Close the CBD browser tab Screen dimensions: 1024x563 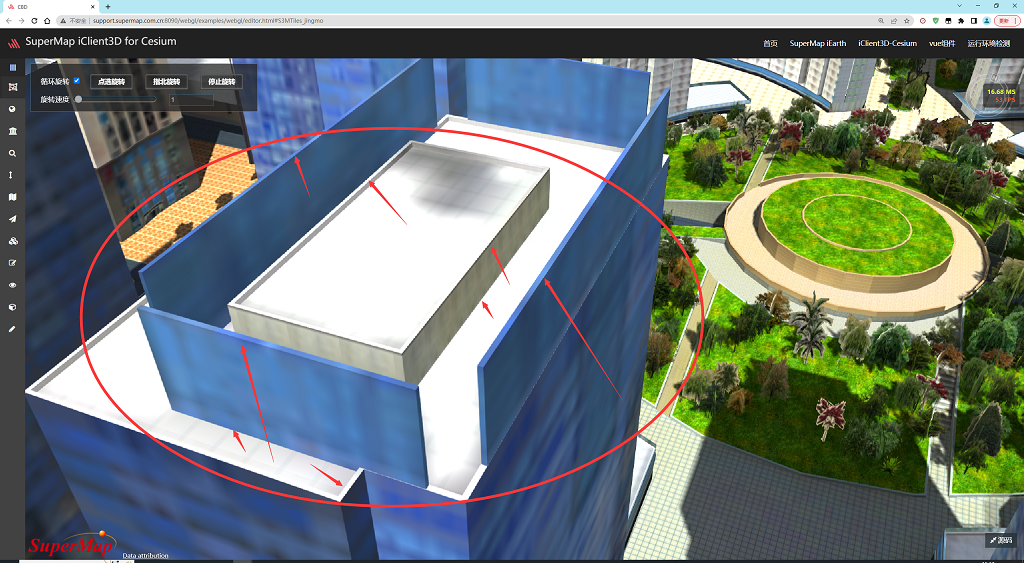91,7
